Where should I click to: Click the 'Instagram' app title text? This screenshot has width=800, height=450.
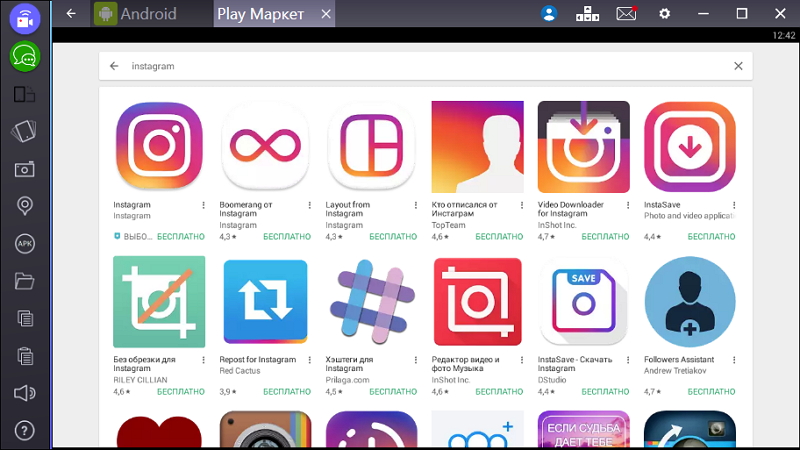132,205
